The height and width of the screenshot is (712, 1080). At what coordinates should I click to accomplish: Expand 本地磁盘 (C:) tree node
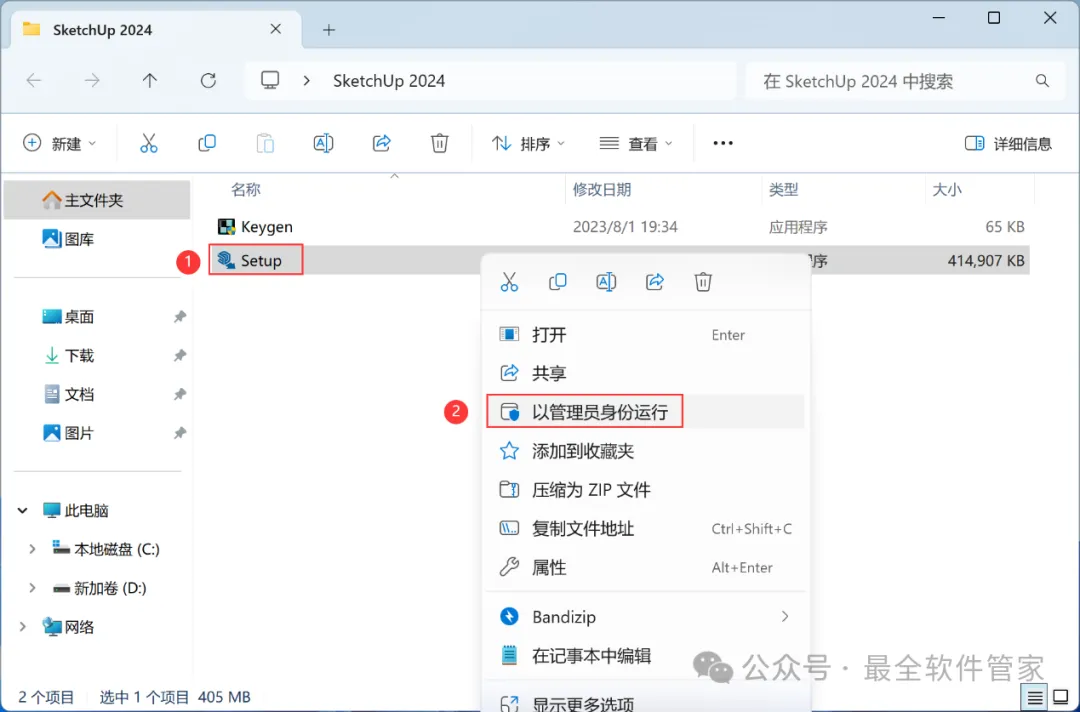[32, 549]
